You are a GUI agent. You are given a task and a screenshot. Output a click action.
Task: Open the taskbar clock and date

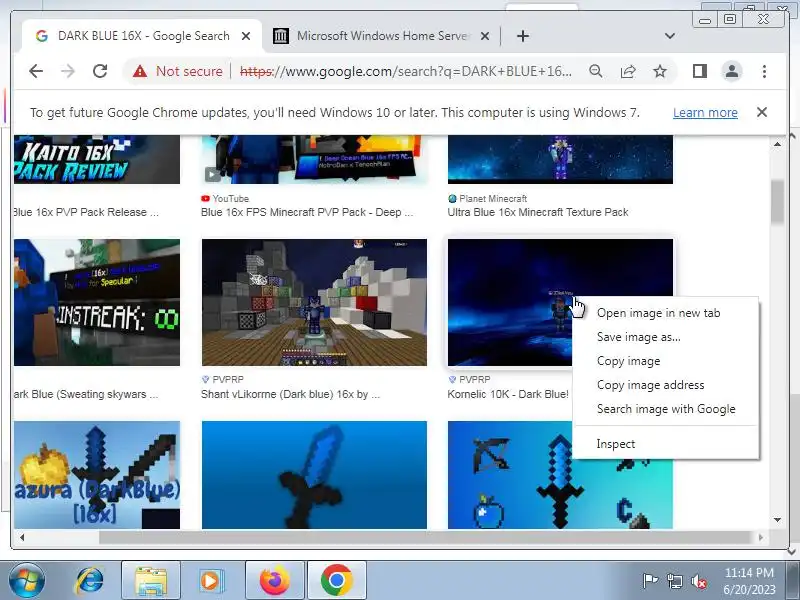click(749, 581)
